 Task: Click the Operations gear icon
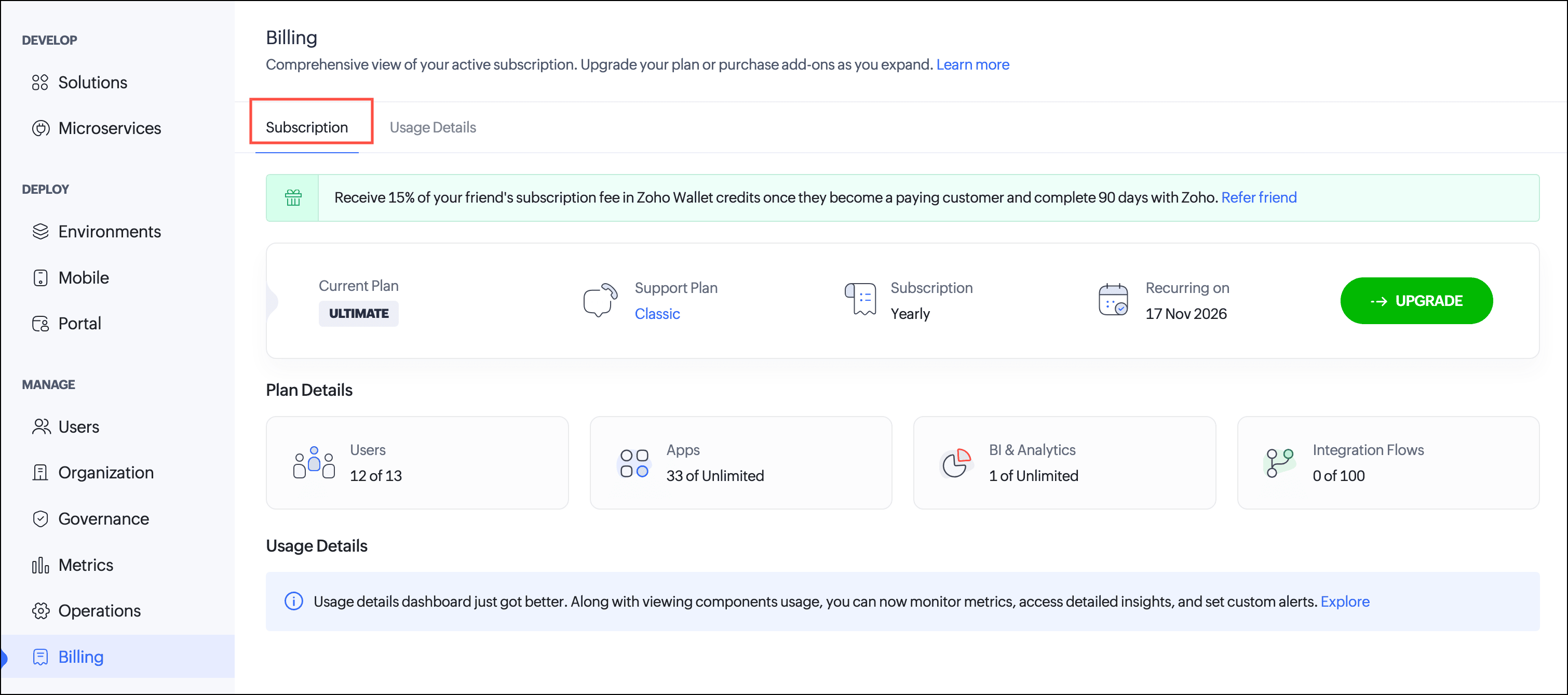pyautogui.click(x=40, y=611)
